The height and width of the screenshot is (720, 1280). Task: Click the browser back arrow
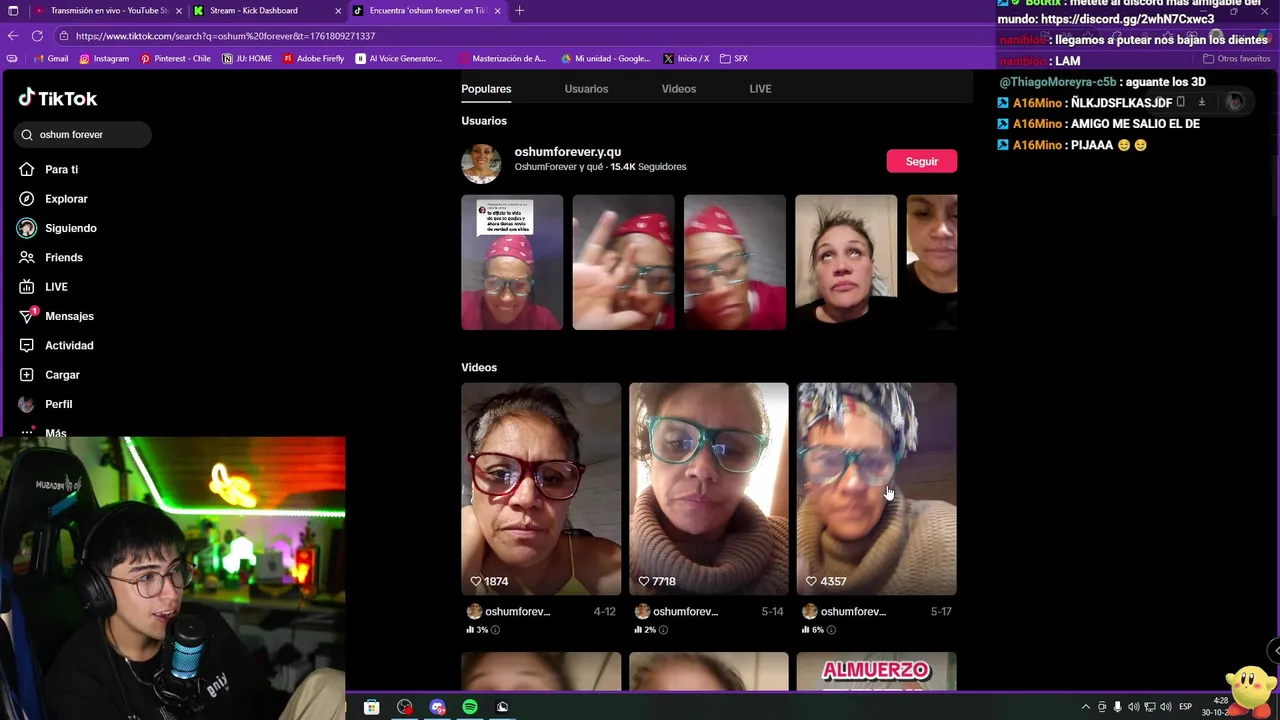pos(13,36)
